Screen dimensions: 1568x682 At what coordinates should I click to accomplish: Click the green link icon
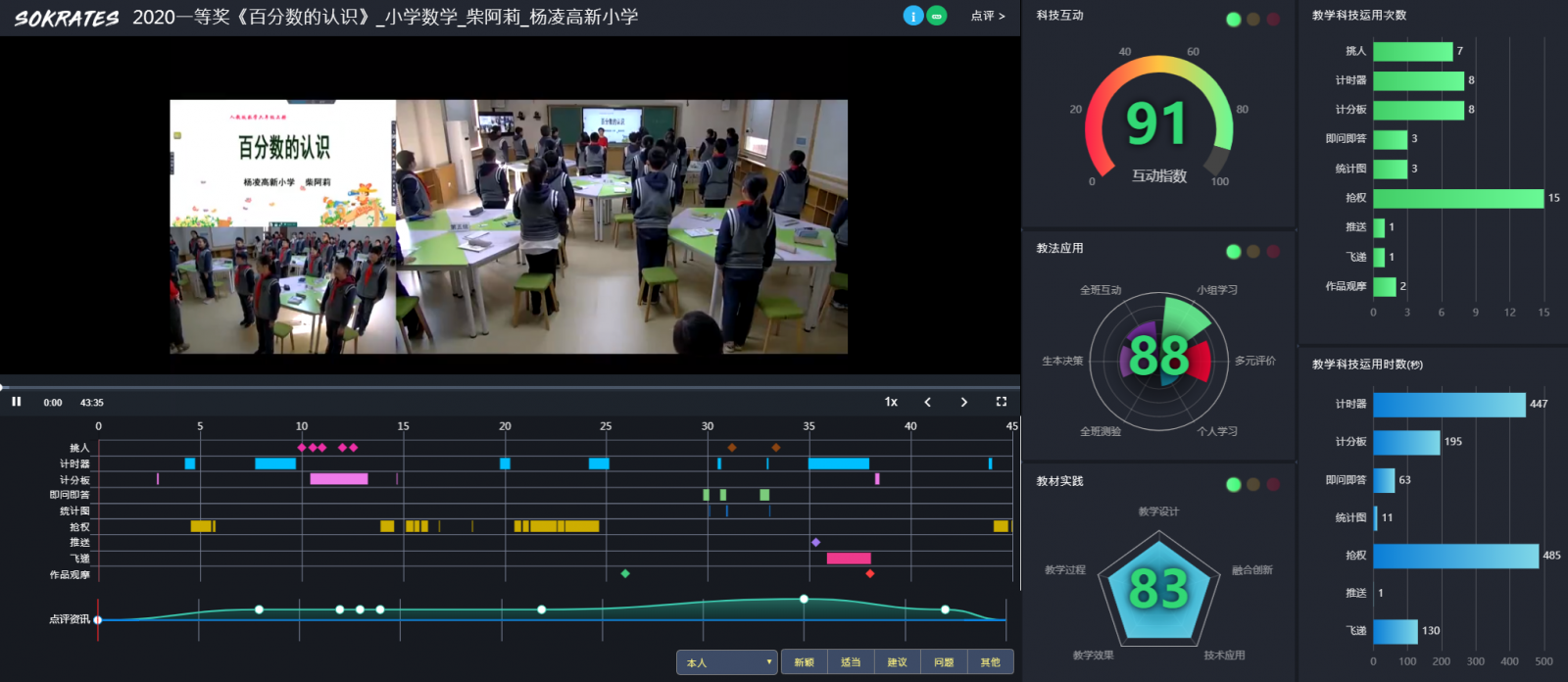coord(937,16)
